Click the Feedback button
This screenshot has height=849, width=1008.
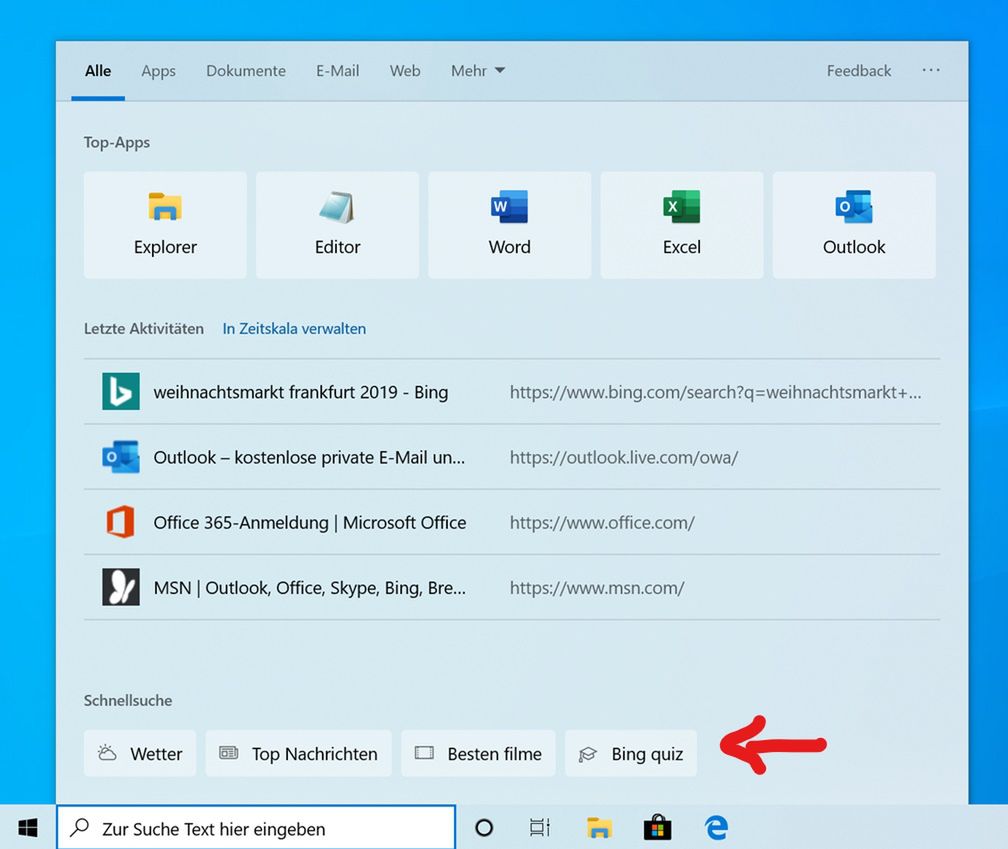click(x=859, y=71)
